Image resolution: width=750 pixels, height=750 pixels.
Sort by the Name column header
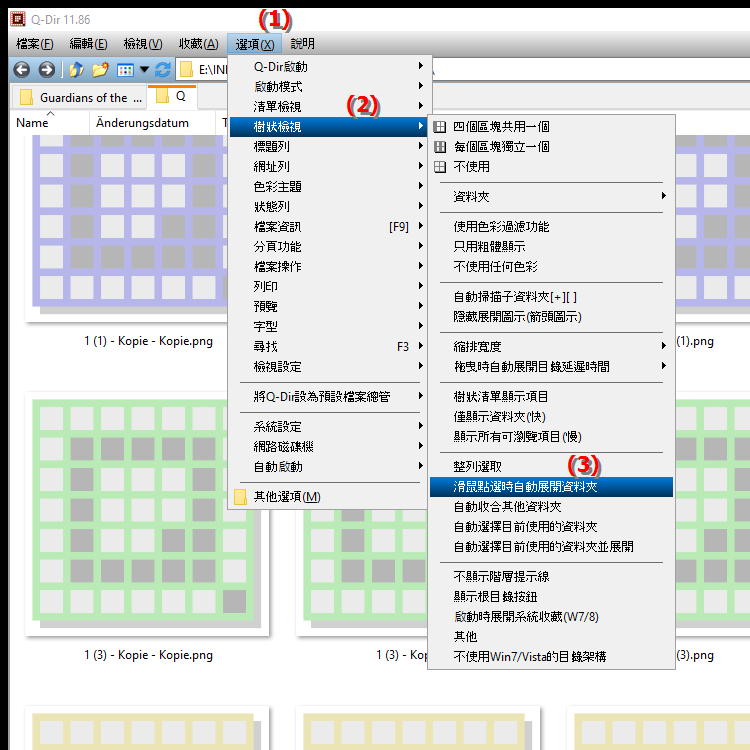50,123
